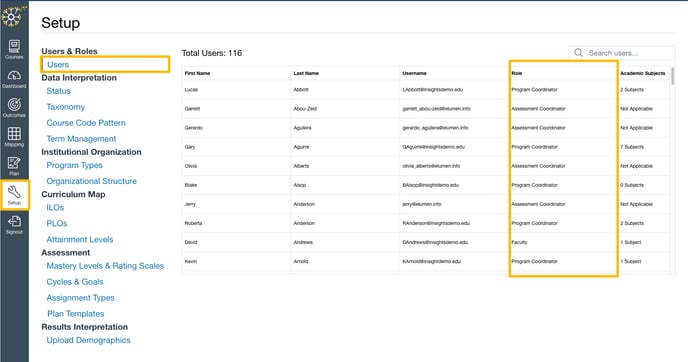Focus the Search users field

[x=621, y=53]
